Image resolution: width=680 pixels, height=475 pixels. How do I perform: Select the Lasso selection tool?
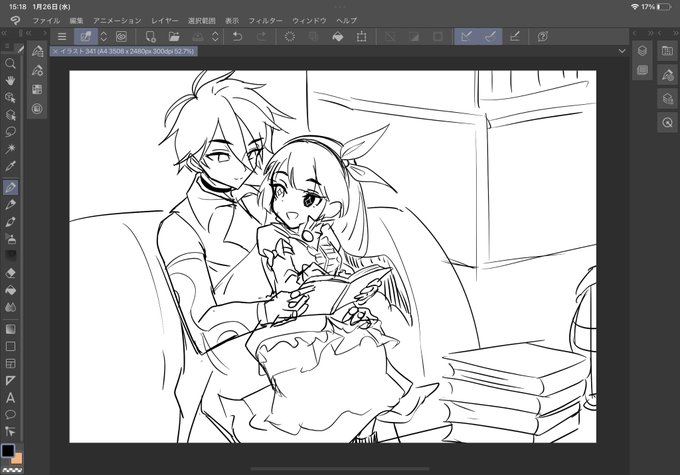[x=10, y=132]
